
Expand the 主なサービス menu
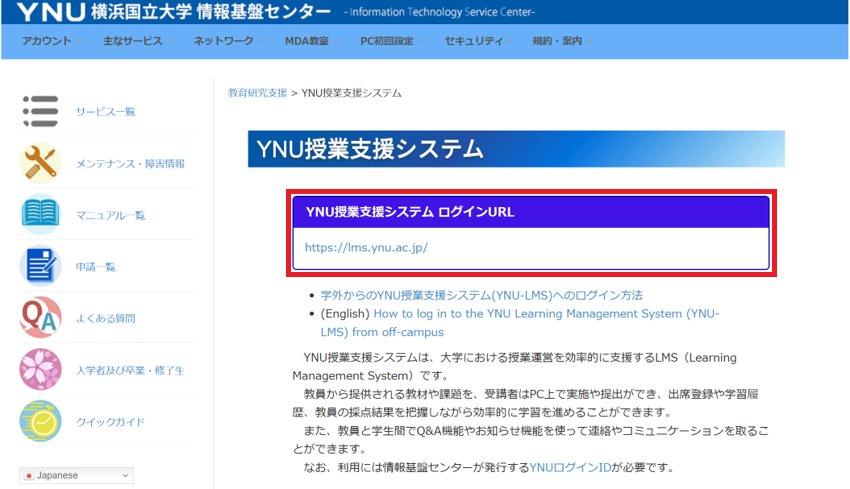138,41
